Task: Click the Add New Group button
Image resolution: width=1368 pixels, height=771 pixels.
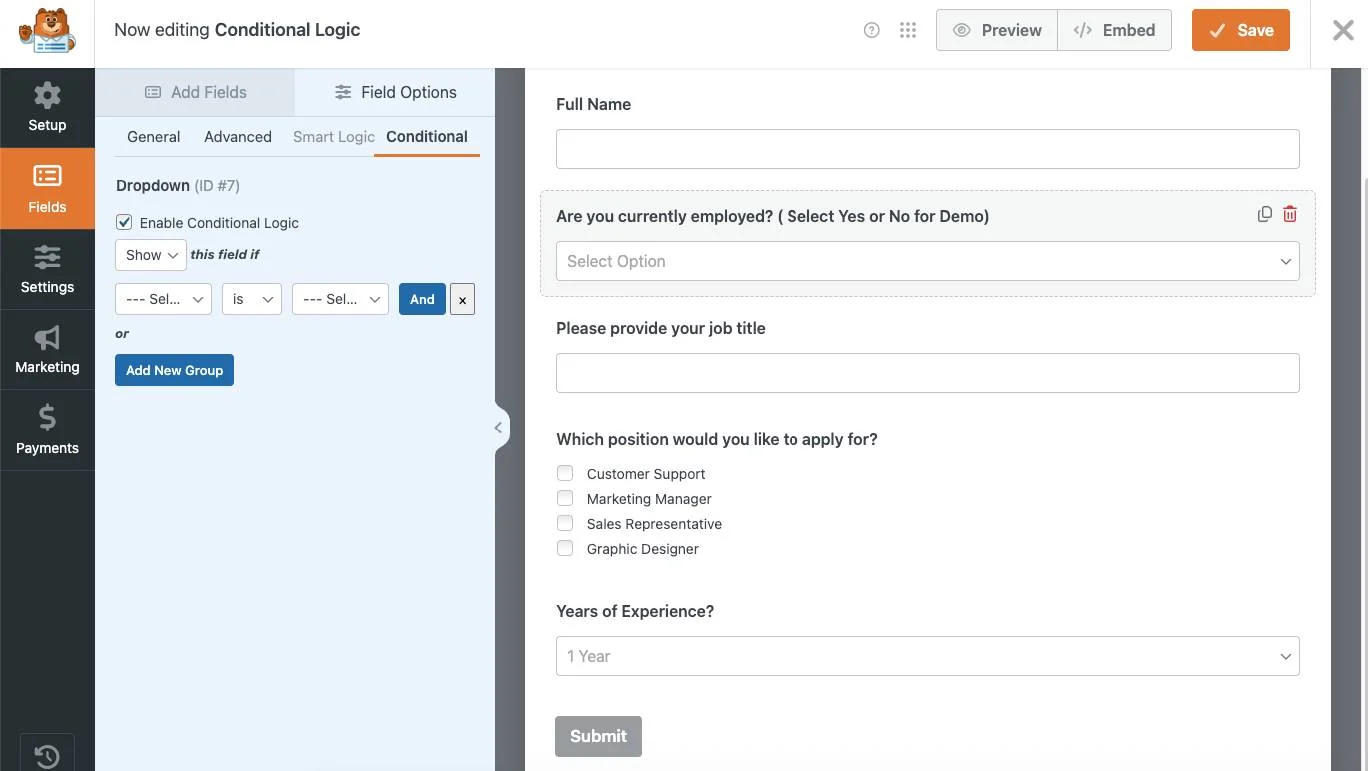Action: 174,370
